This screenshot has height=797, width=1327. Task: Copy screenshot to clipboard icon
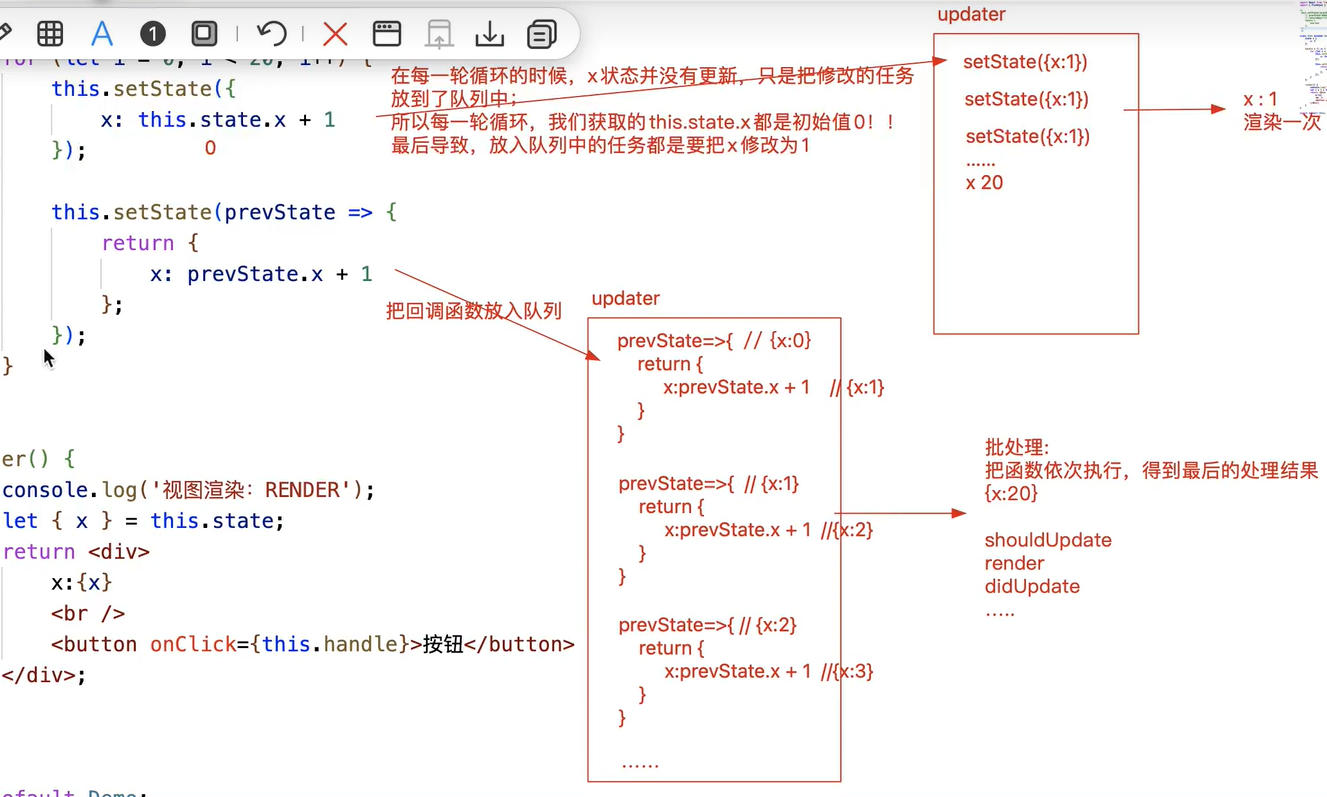click(542, 34)
